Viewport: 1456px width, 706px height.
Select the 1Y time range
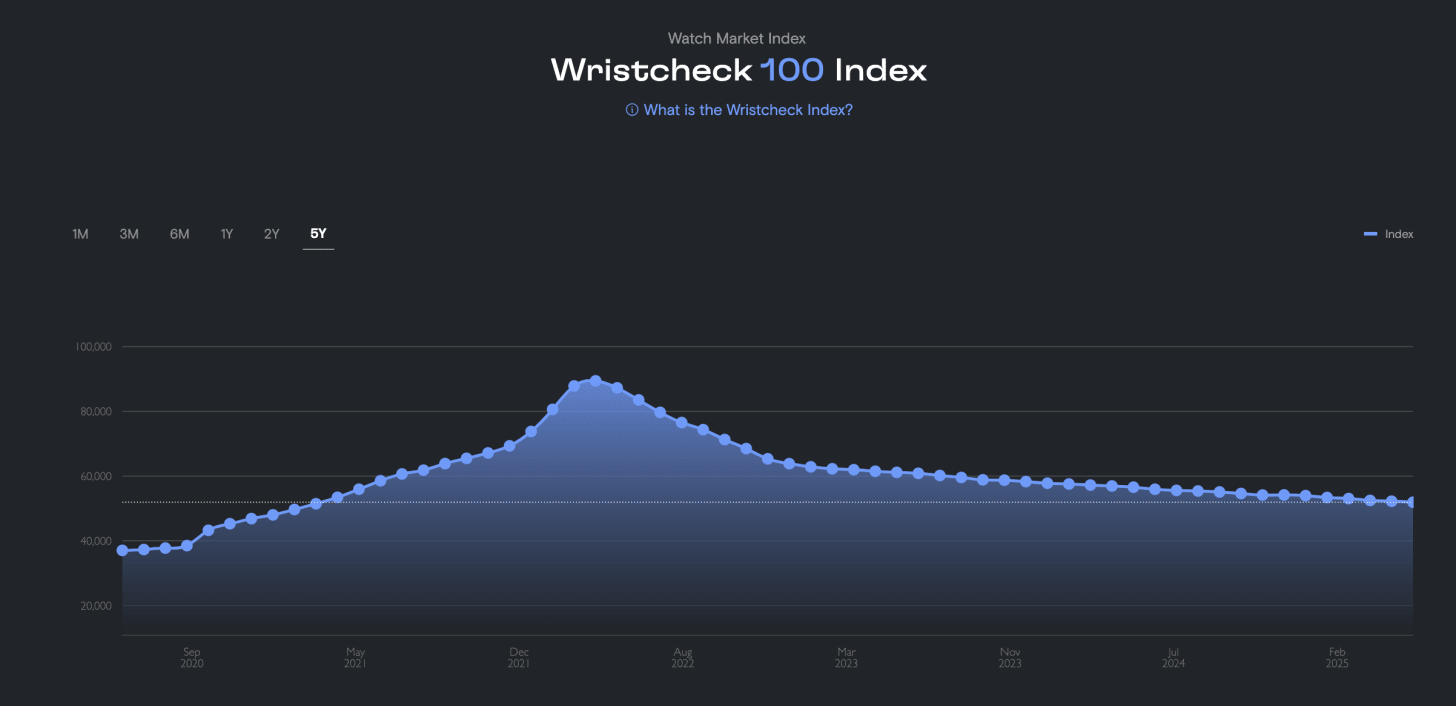coord(226,233)
